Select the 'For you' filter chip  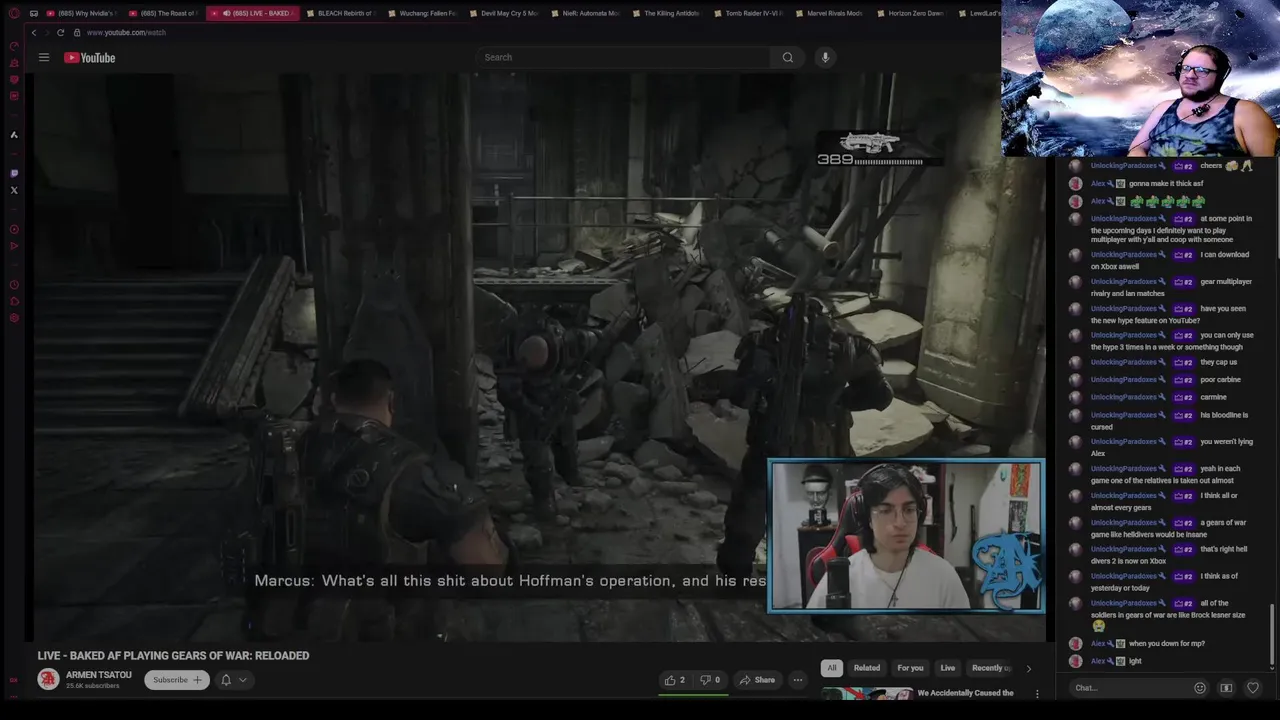pos(910,668)
